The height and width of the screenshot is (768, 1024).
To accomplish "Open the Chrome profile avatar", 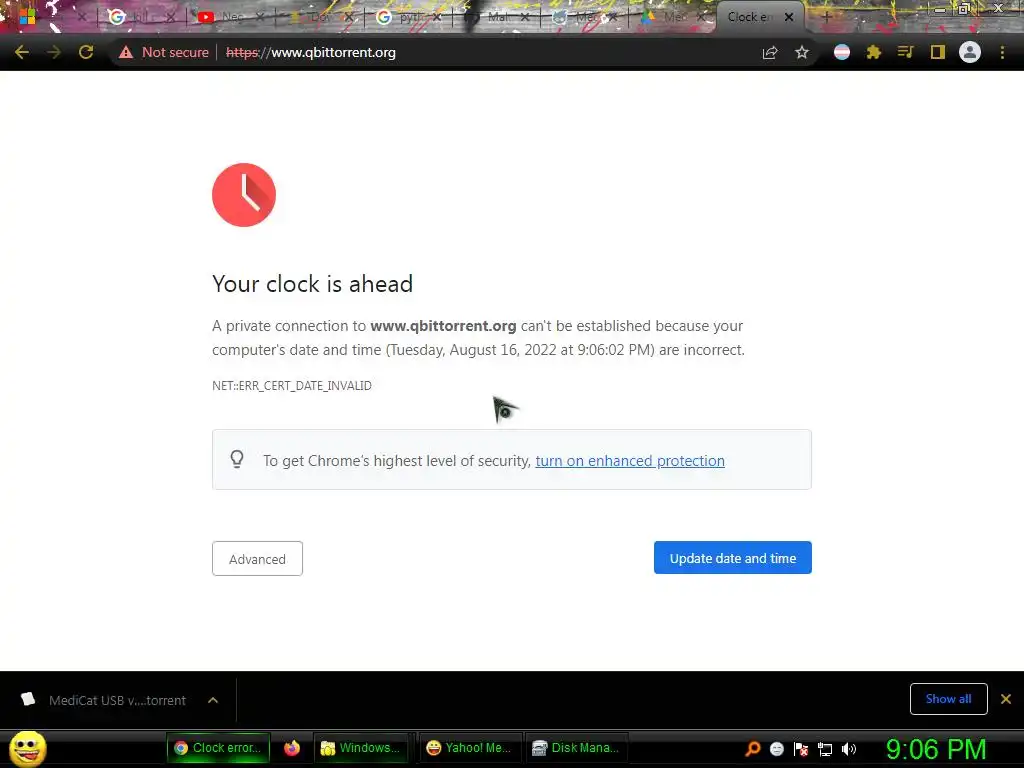I will 970,52.
